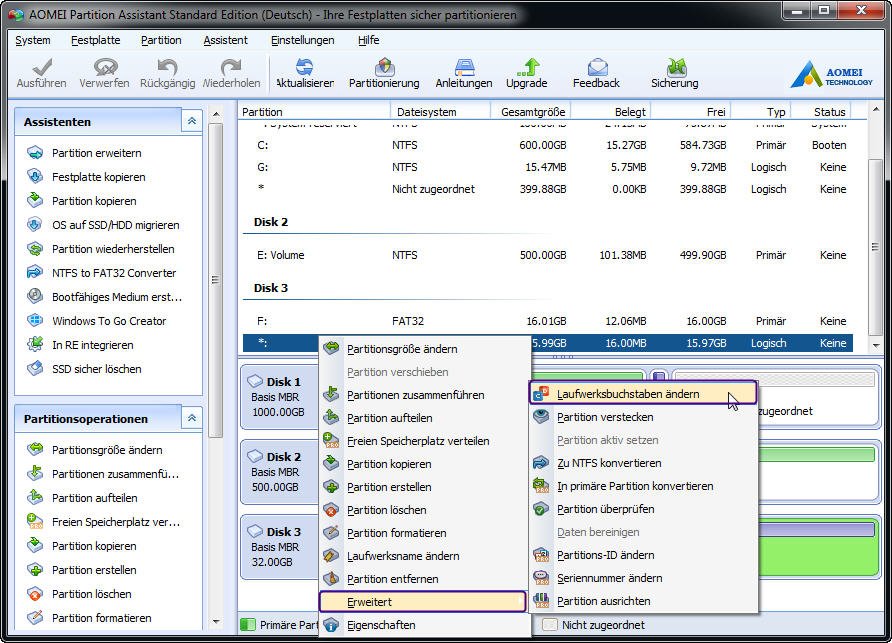Click Partitionsgröße ändern in Partitionsoperationen panel

pos(107,450)
